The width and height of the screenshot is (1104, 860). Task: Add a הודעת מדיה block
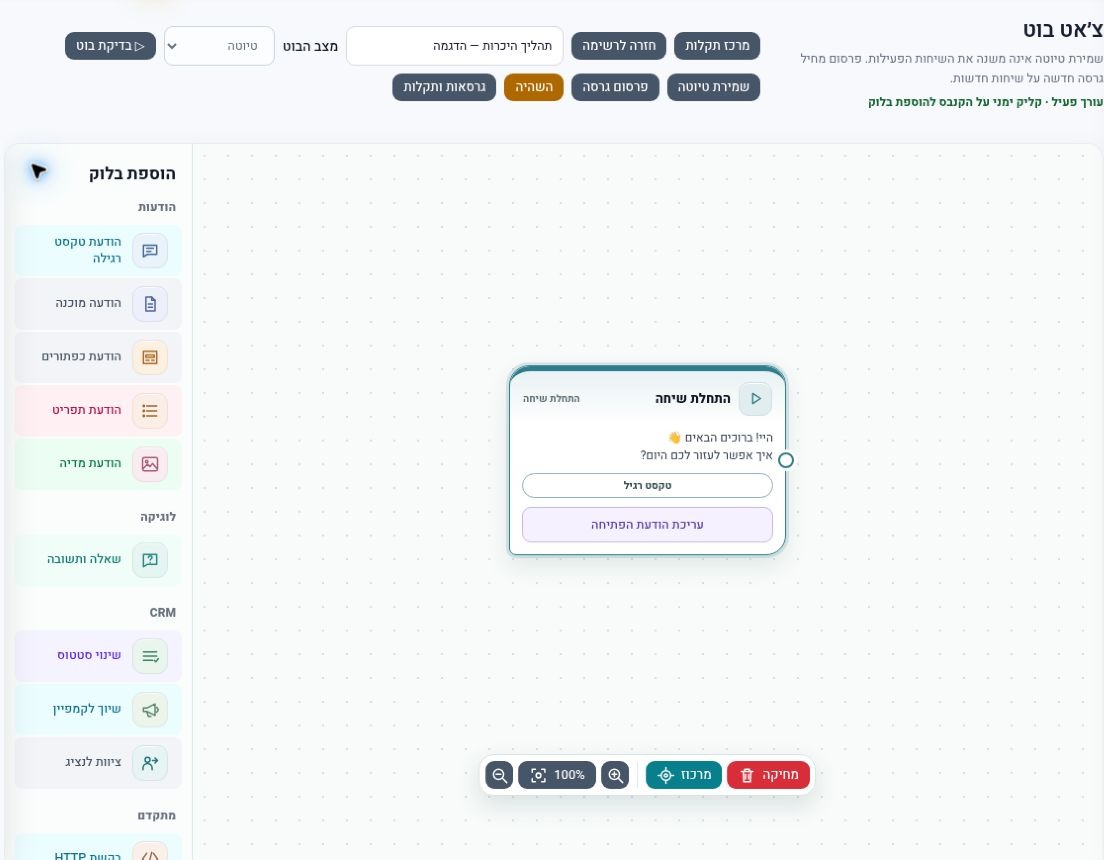(x=98, y=464)
